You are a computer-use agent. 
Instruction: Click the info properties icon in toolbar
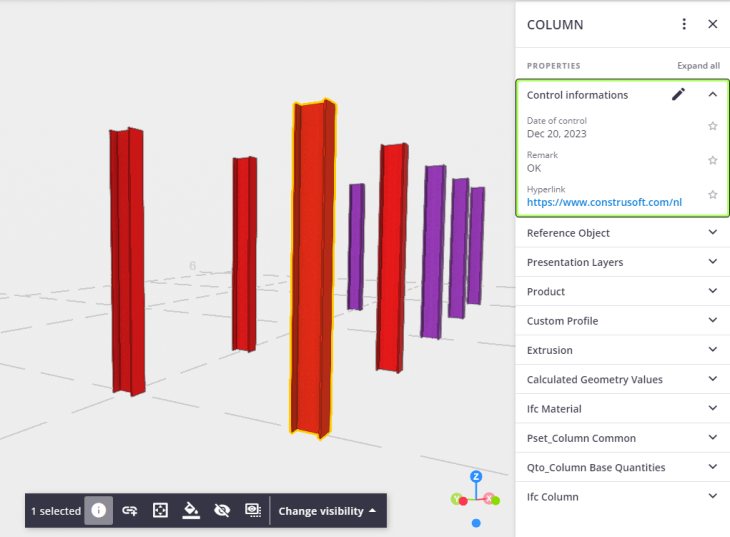(x=98, y=511)
